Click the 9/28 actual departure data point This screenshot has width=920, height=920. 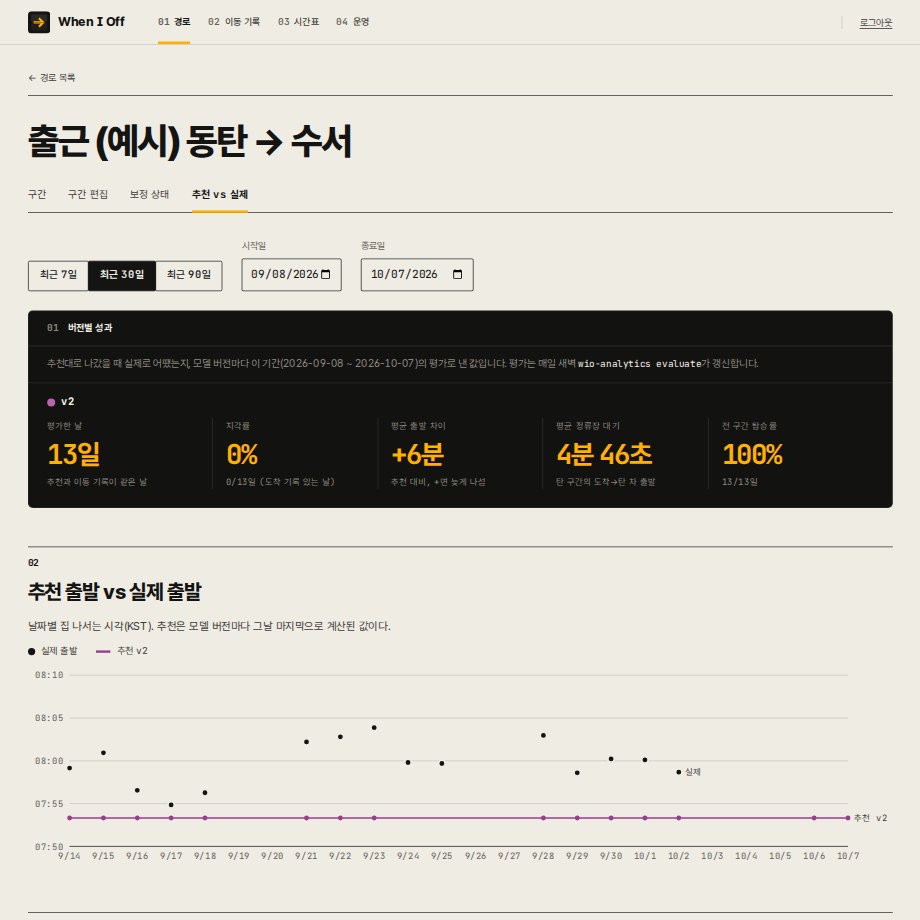coord(543,736)
